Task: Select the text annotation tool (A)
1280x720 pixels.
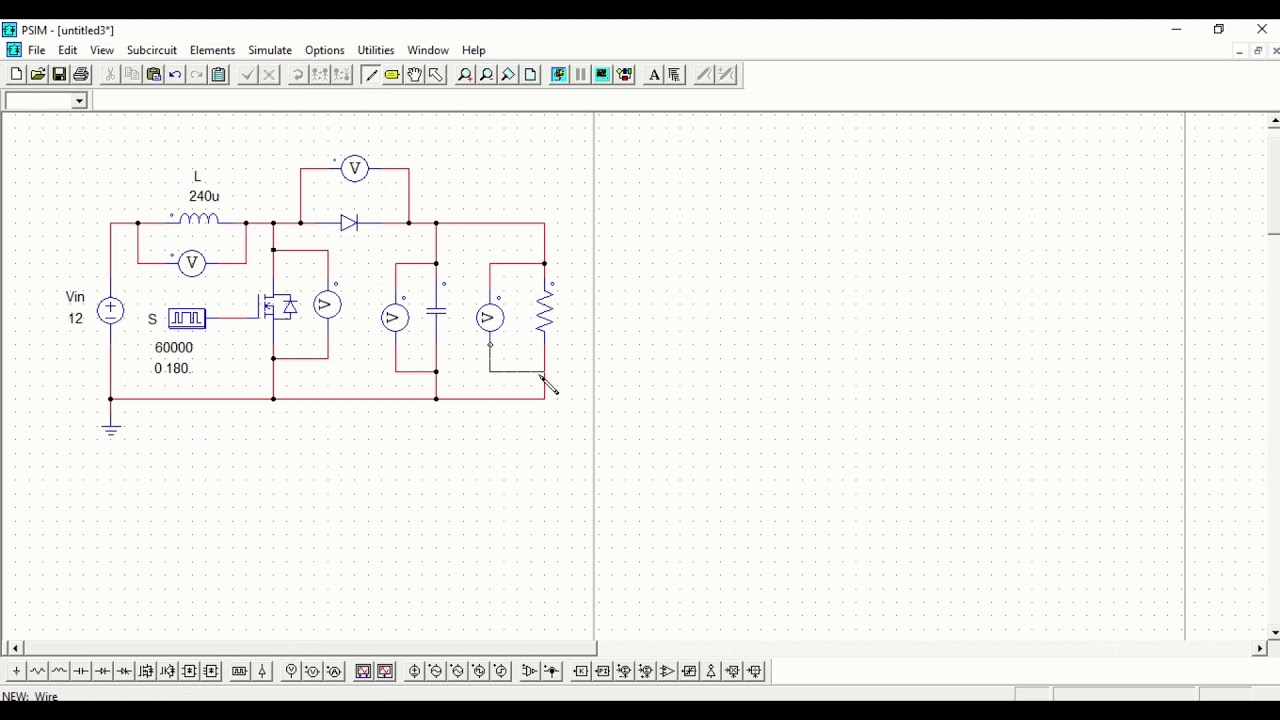Action: [x=654, y=74]
